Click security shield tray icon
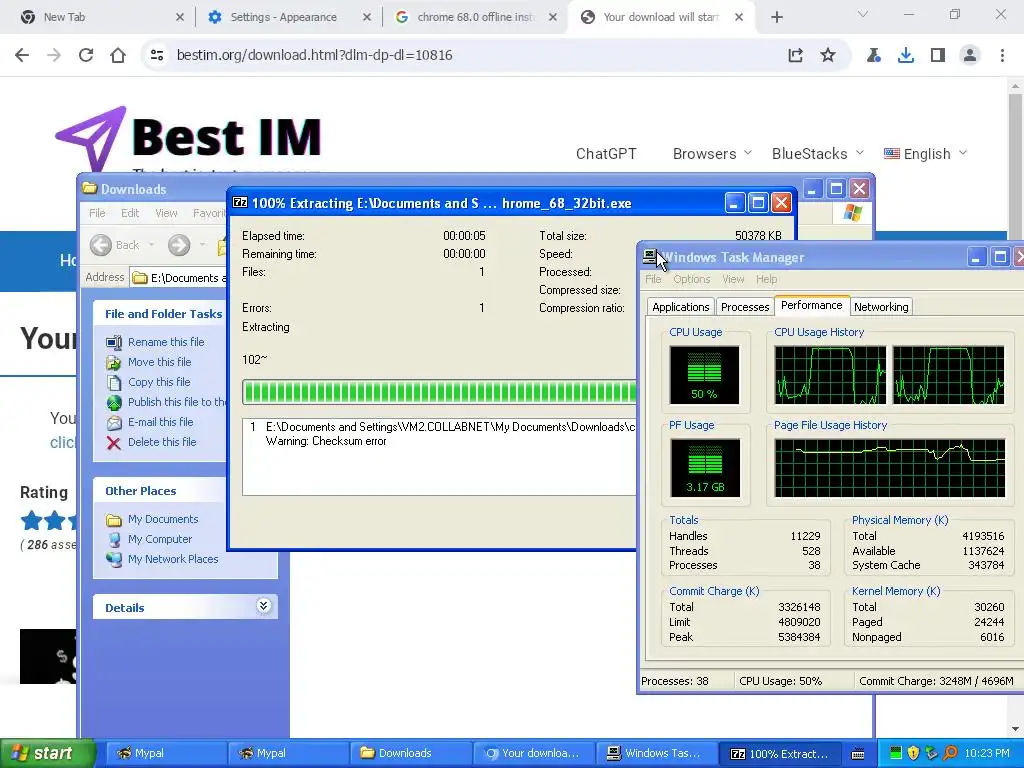The image size is (1024, 768). 914,754
